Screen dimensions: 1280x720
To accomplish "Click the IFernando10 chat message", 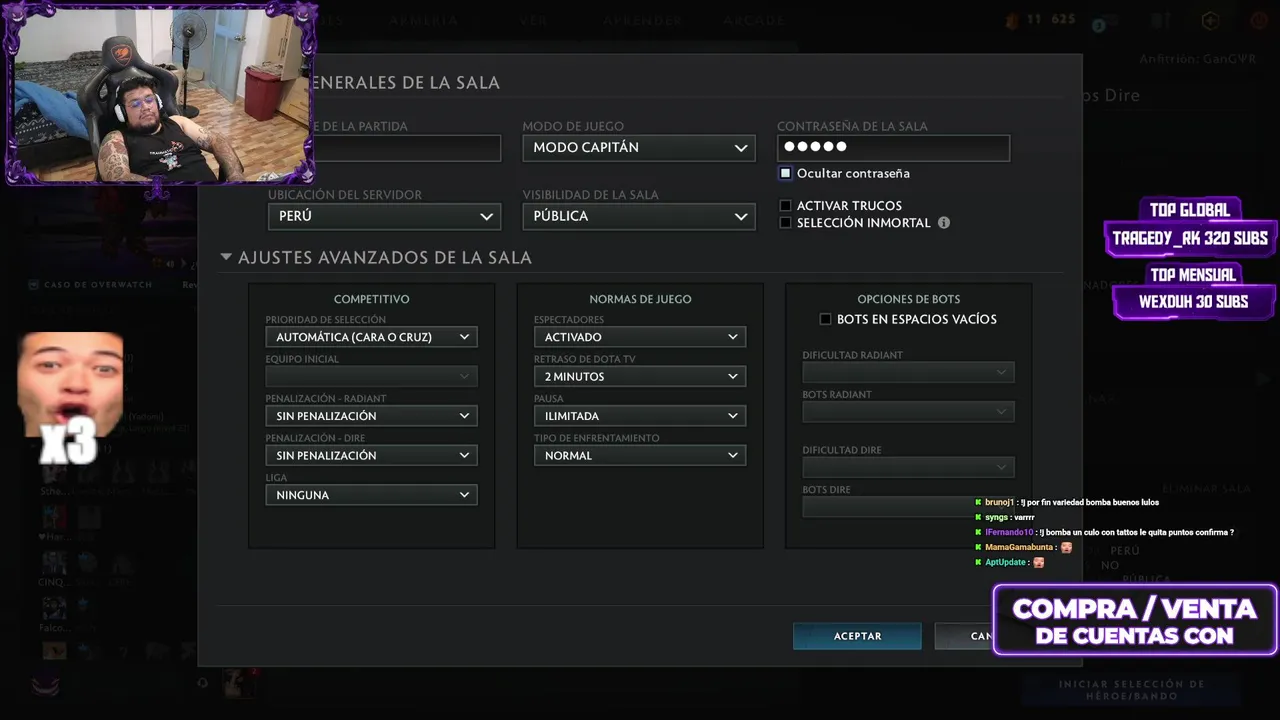I will pos(1104,532).
